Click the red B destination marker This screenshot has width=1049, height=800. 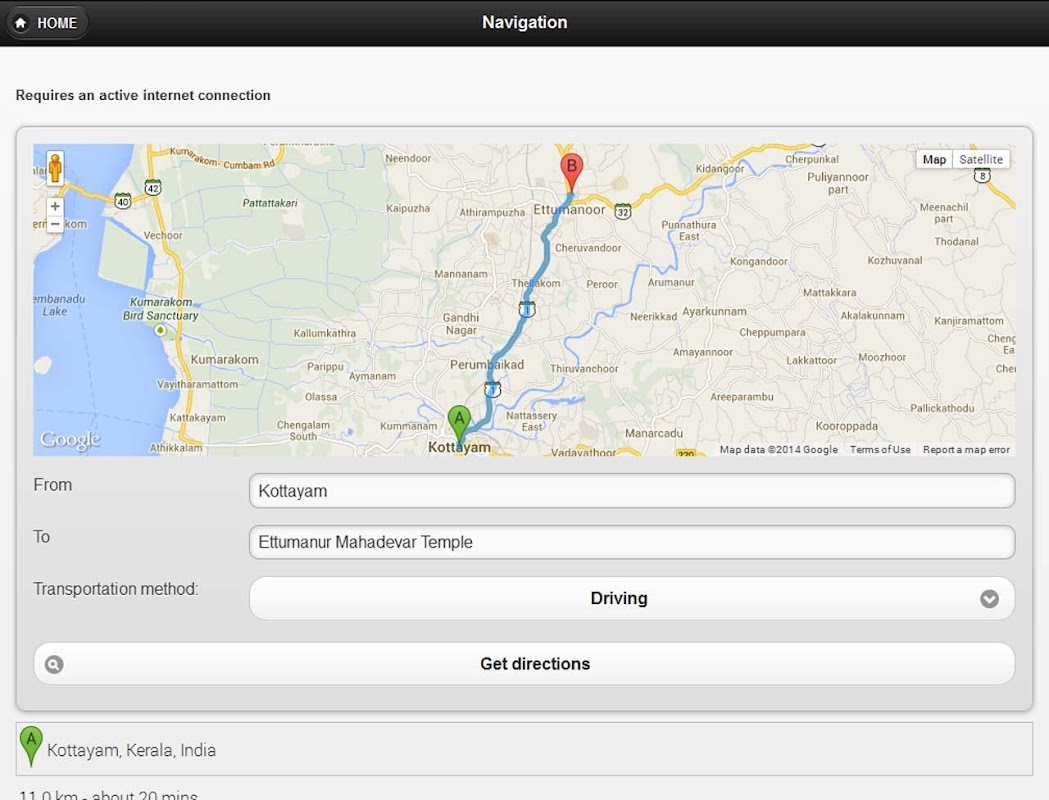[571, 173]
